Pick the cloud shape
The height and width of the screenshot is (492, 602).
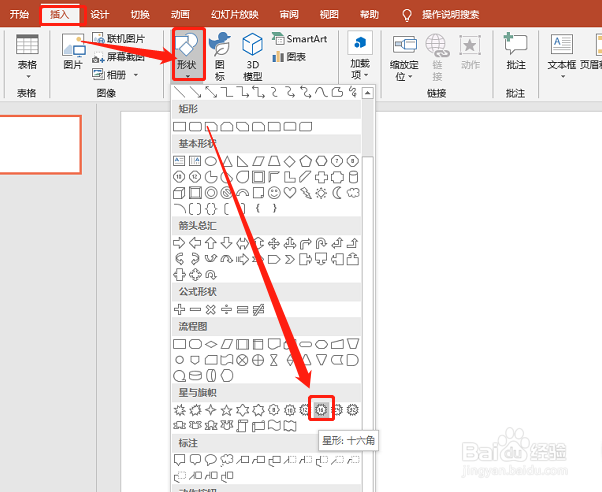353,192
